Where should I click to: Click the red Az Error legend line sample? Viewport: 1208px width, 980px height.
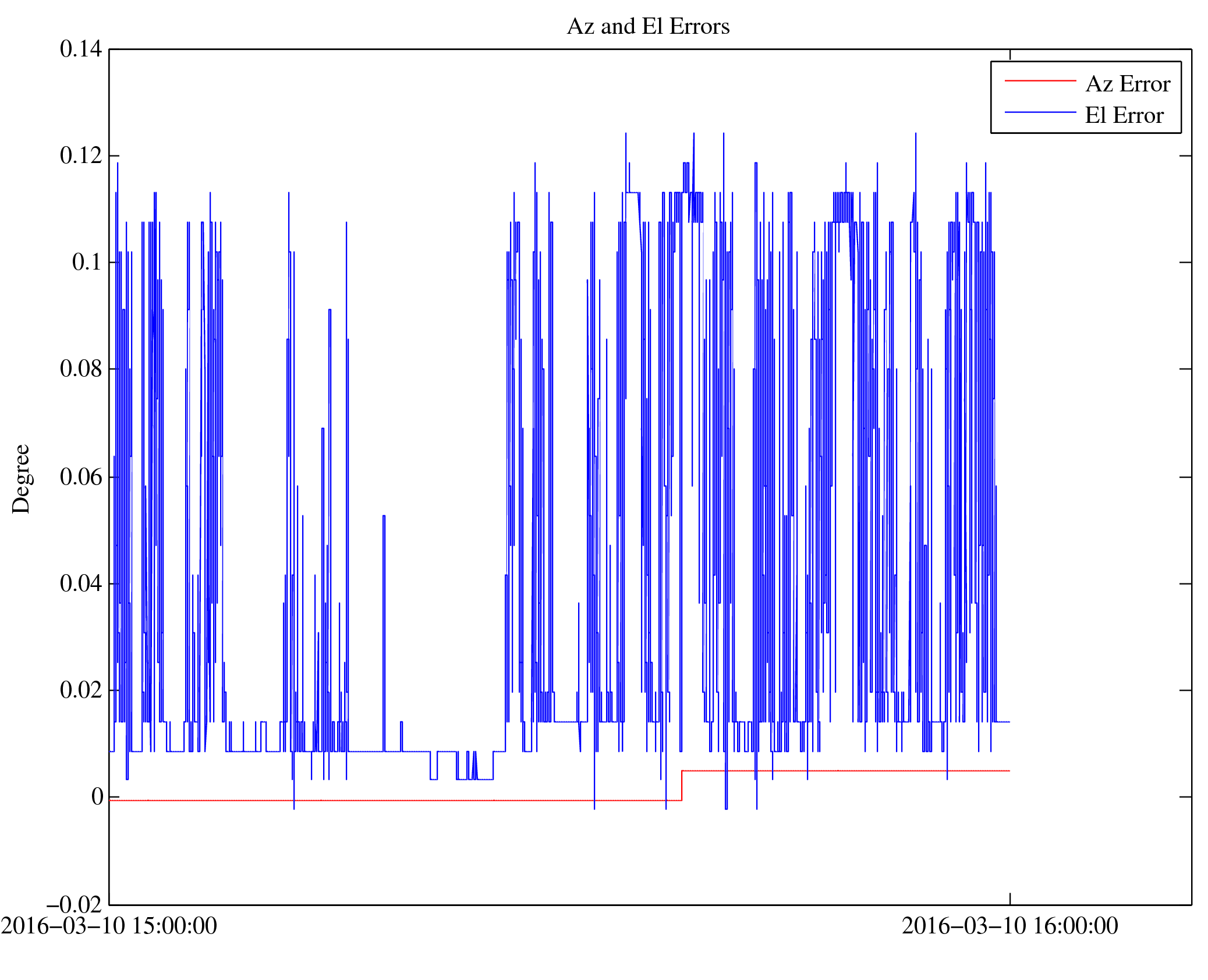coord(1040,80)
